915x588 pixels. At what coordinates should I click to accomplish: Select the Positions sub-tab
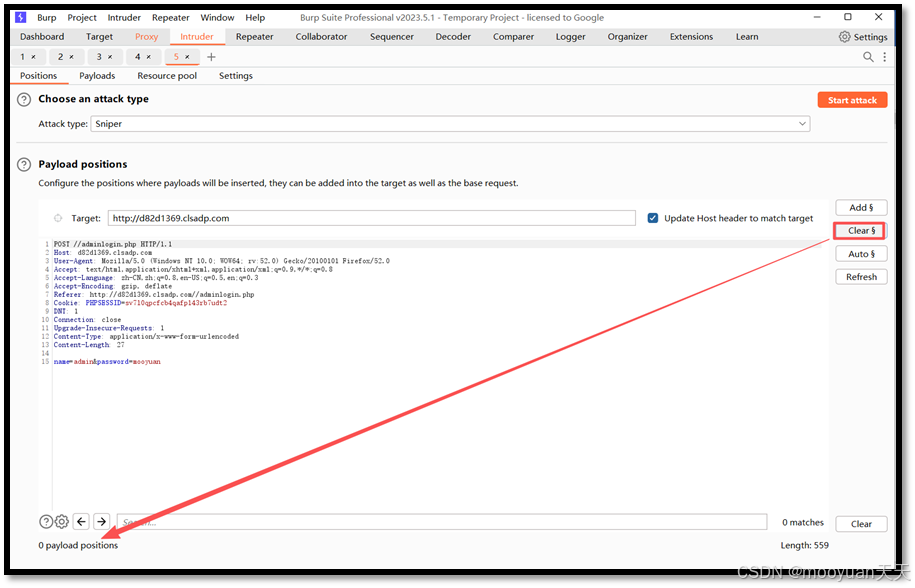[39, 76]
